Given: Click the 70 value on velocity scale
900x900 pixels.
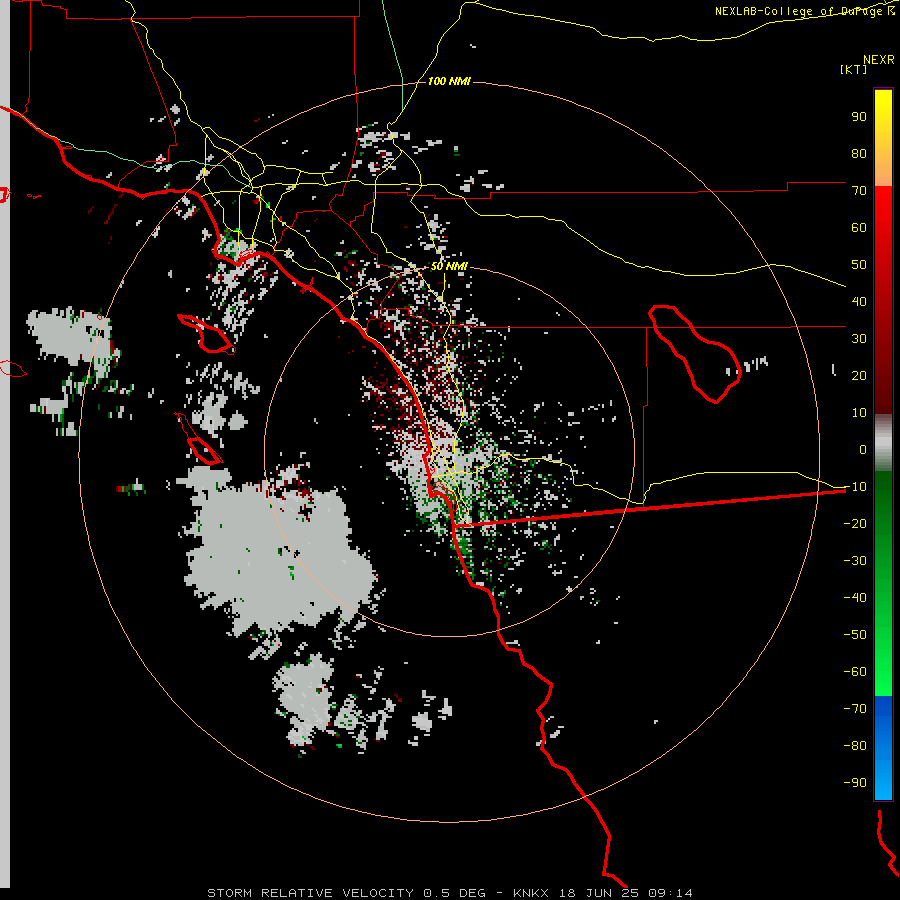Looking at the screenshot, I should [x=859, y=191].
